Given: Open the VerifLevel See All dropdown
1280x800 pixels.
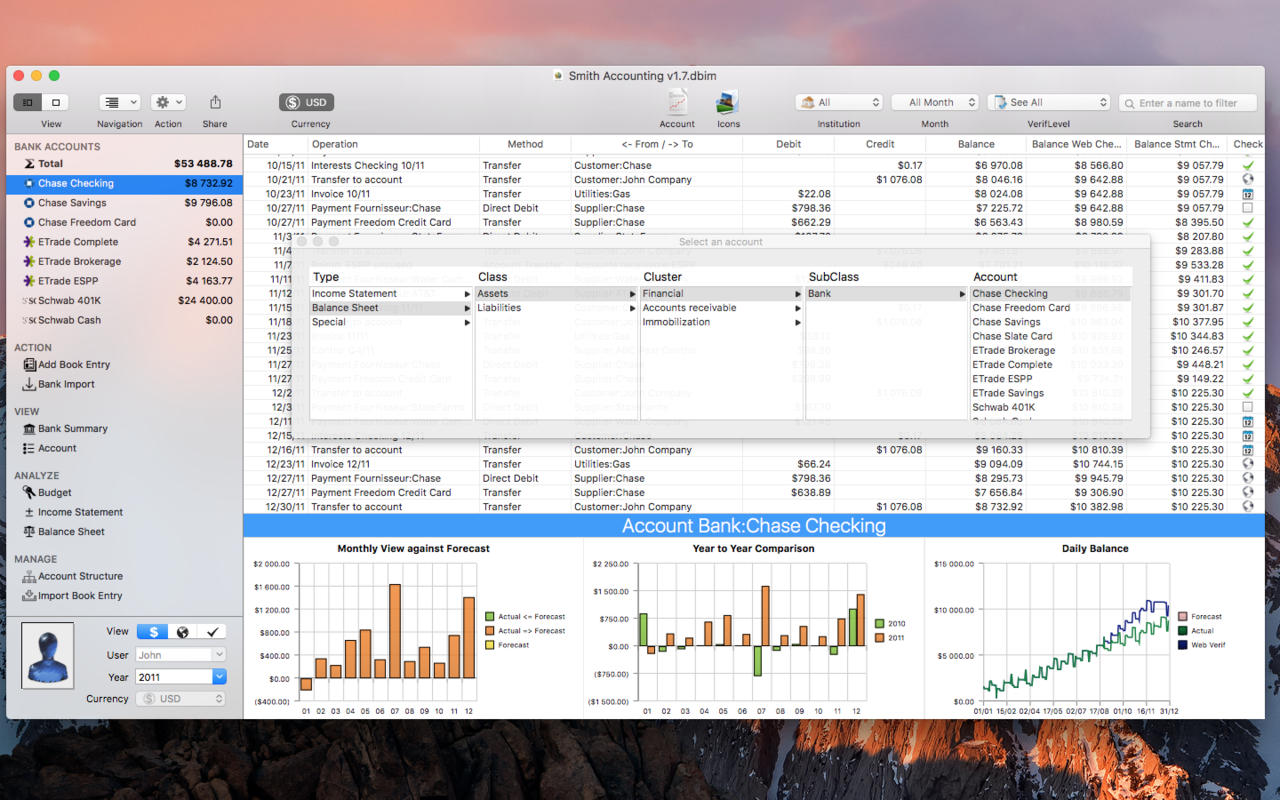Looking at the screenshot, I should pos(1049,102).
